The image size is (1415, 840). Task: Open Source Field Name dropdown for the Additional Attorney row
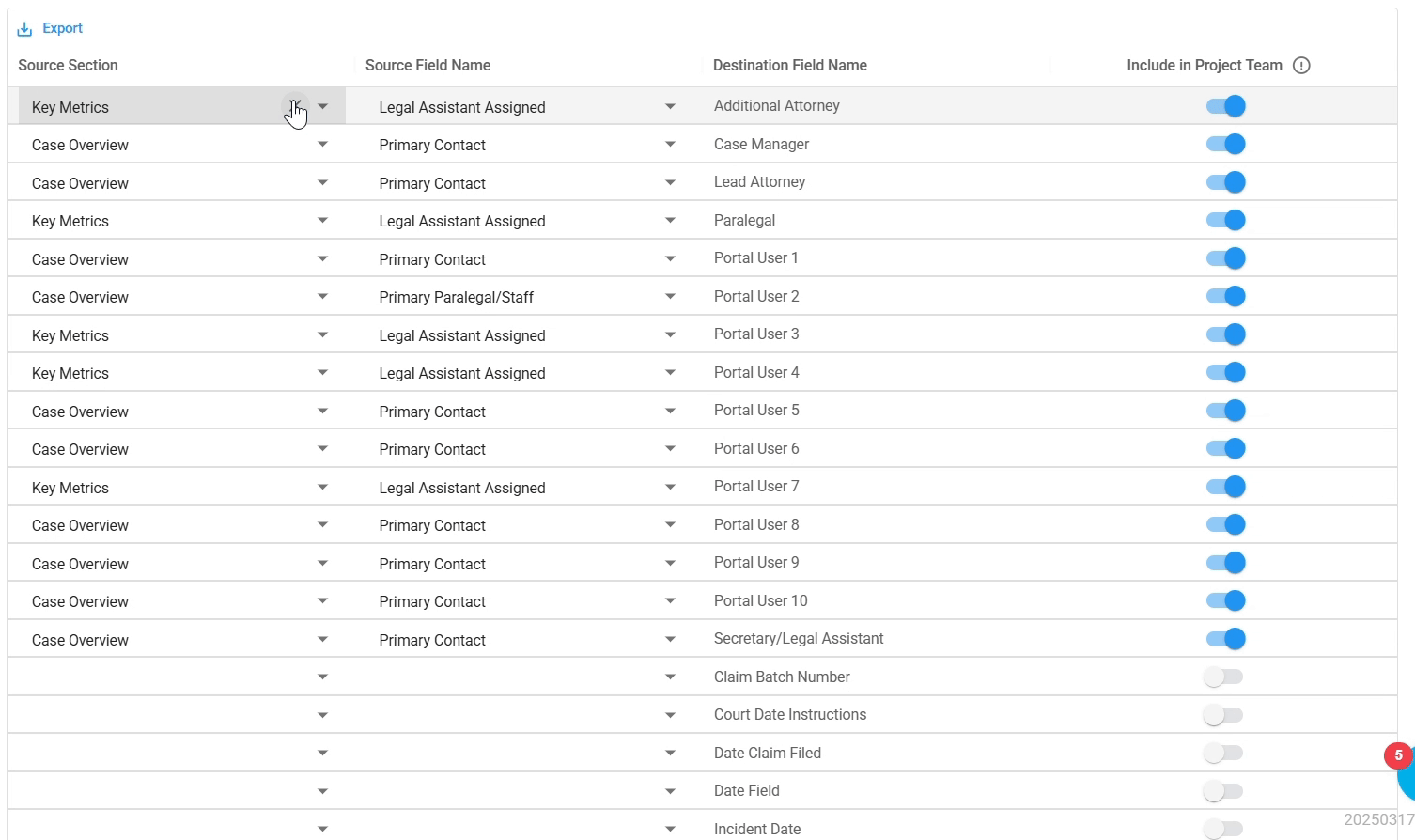(670, 106)
